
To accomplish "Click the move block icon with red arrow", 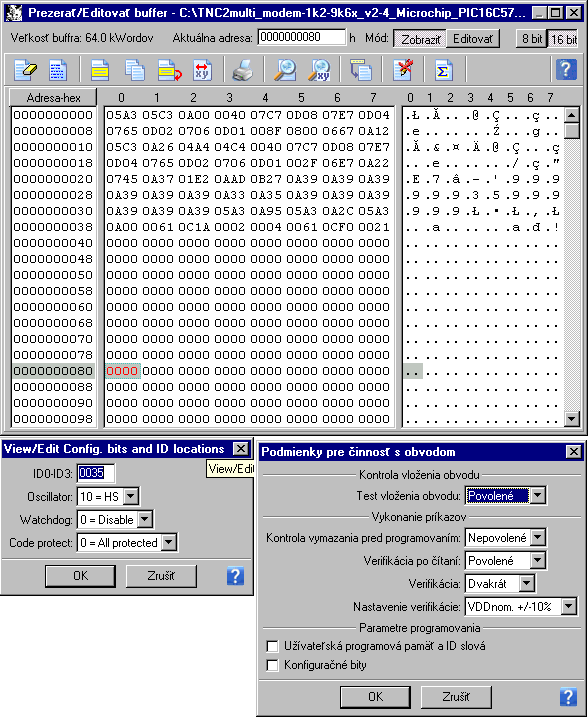I will [x=169, y=70].
